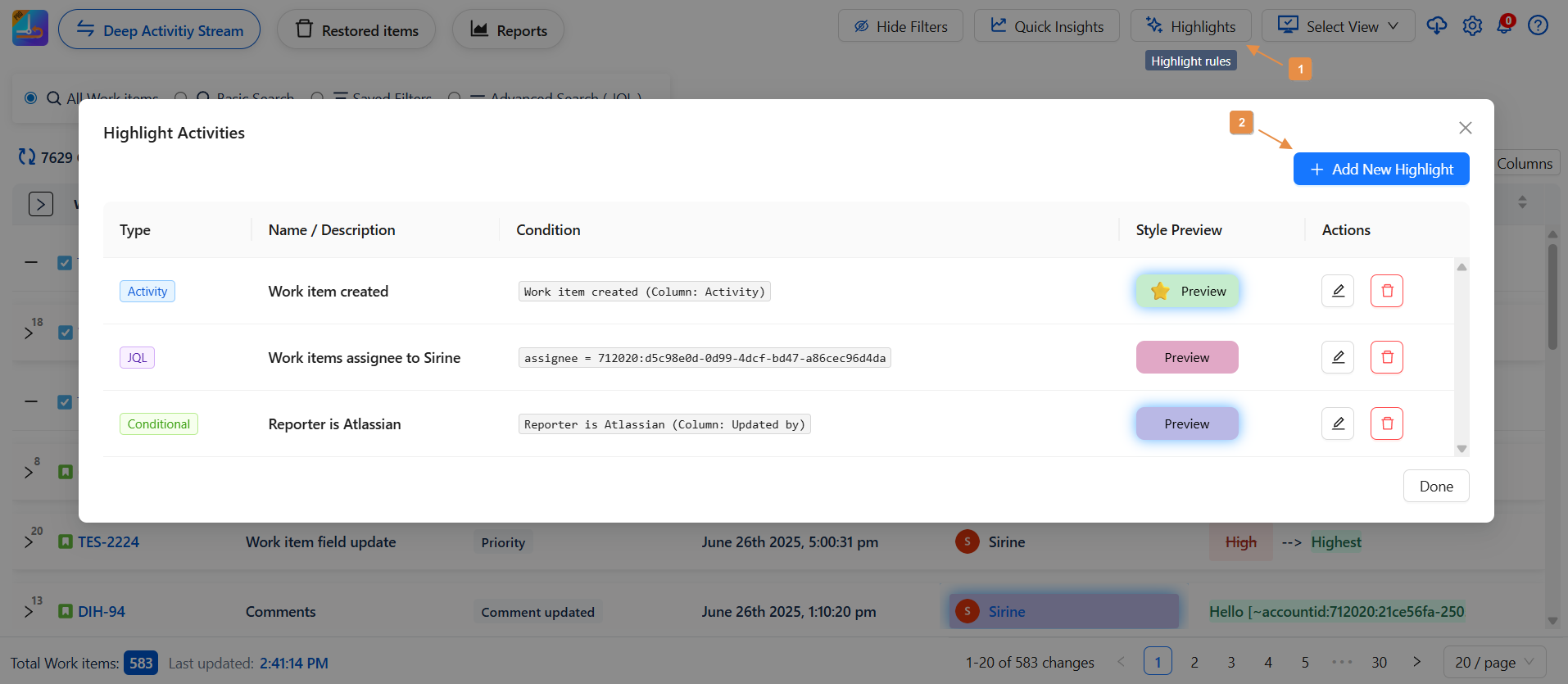Switch to the Restored items tab
1568x684 pixels.
coord(356,30)
